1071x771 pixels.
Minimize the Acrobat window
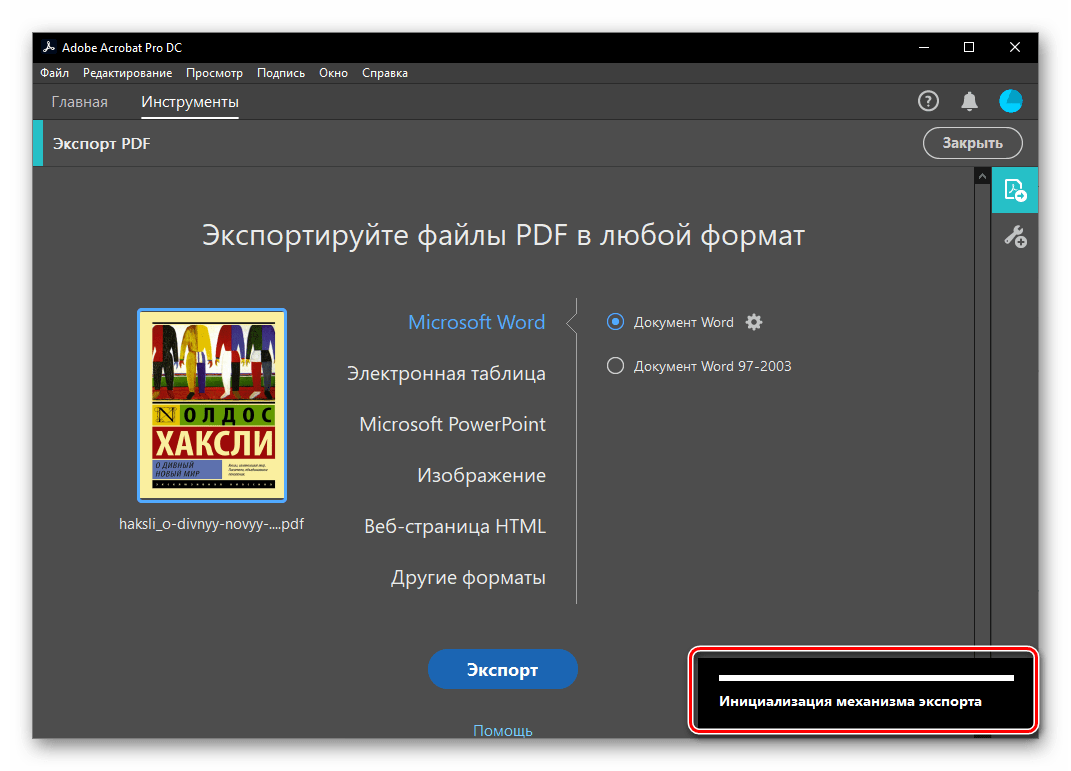point(924,47)
